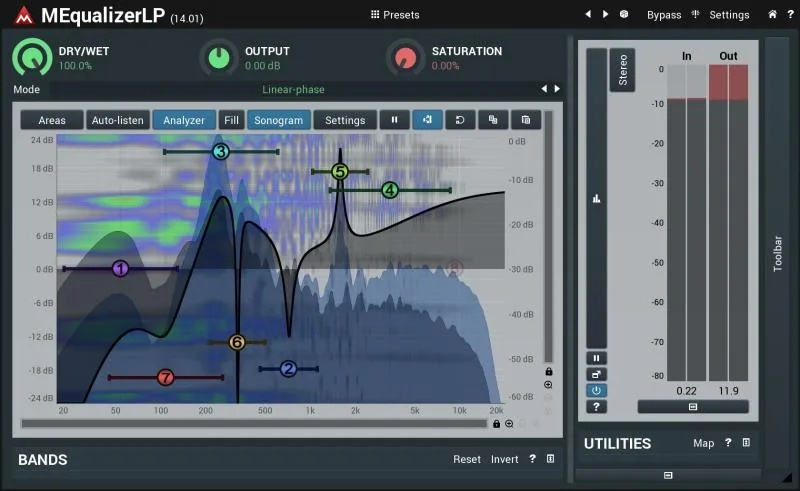
Task: Open the equalizer graph Settings
Action: tap(345, 120)
